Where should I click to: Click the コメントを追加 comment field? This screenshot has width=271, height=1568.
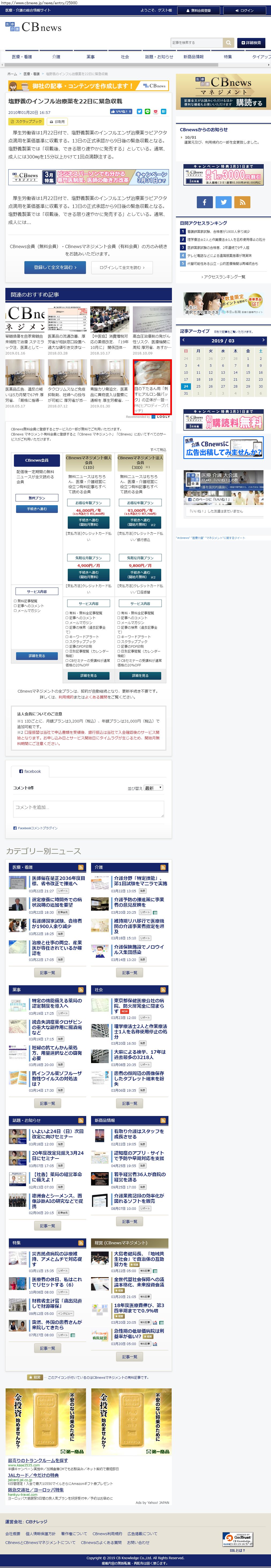(x=88, y=808)
